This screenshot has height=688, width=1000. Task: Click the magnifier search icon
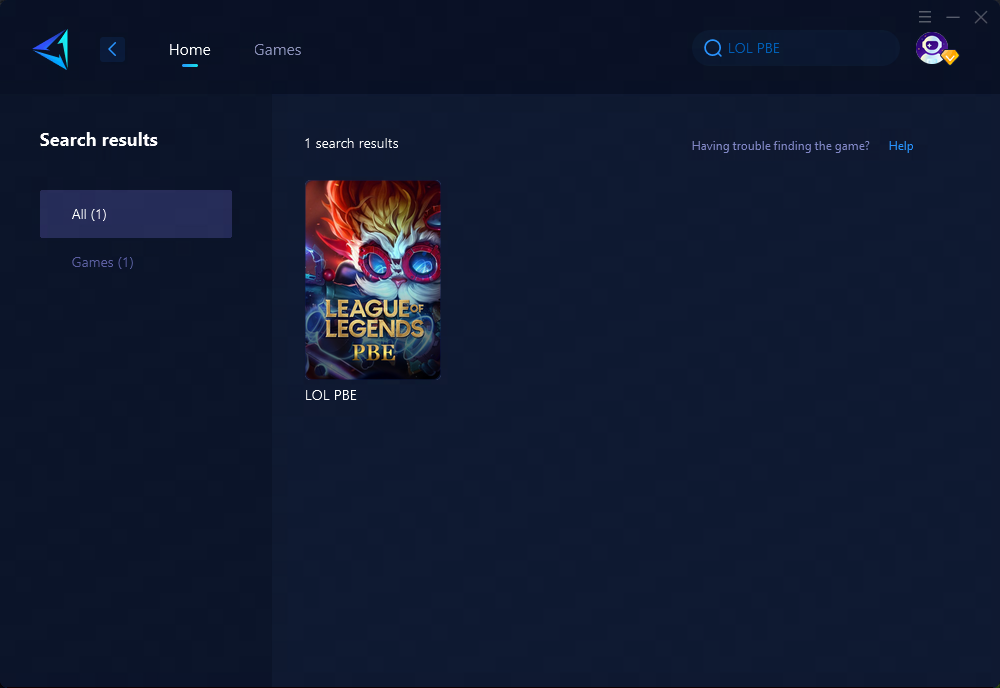click(x=713, y=48)
